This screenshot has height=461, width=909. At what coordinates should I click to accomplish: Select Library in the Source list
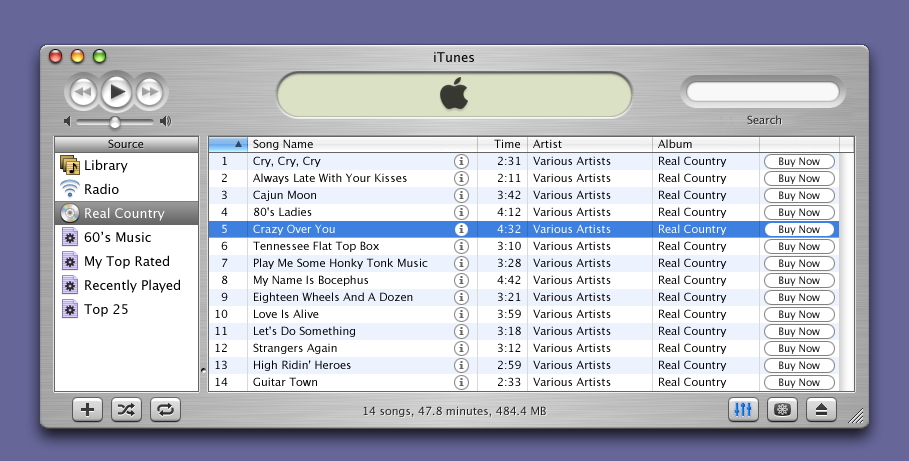tap(126, 165)
